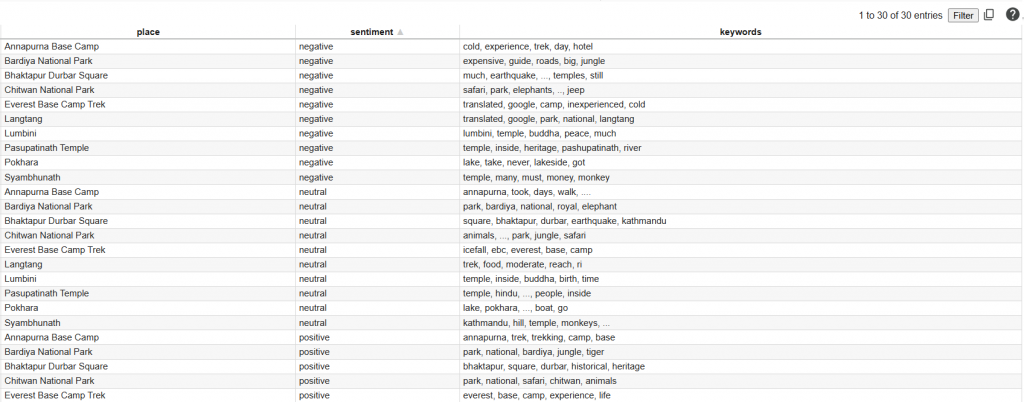
Task: Click Everest Base Camp Trek neutral row
Action: point(55,250)
